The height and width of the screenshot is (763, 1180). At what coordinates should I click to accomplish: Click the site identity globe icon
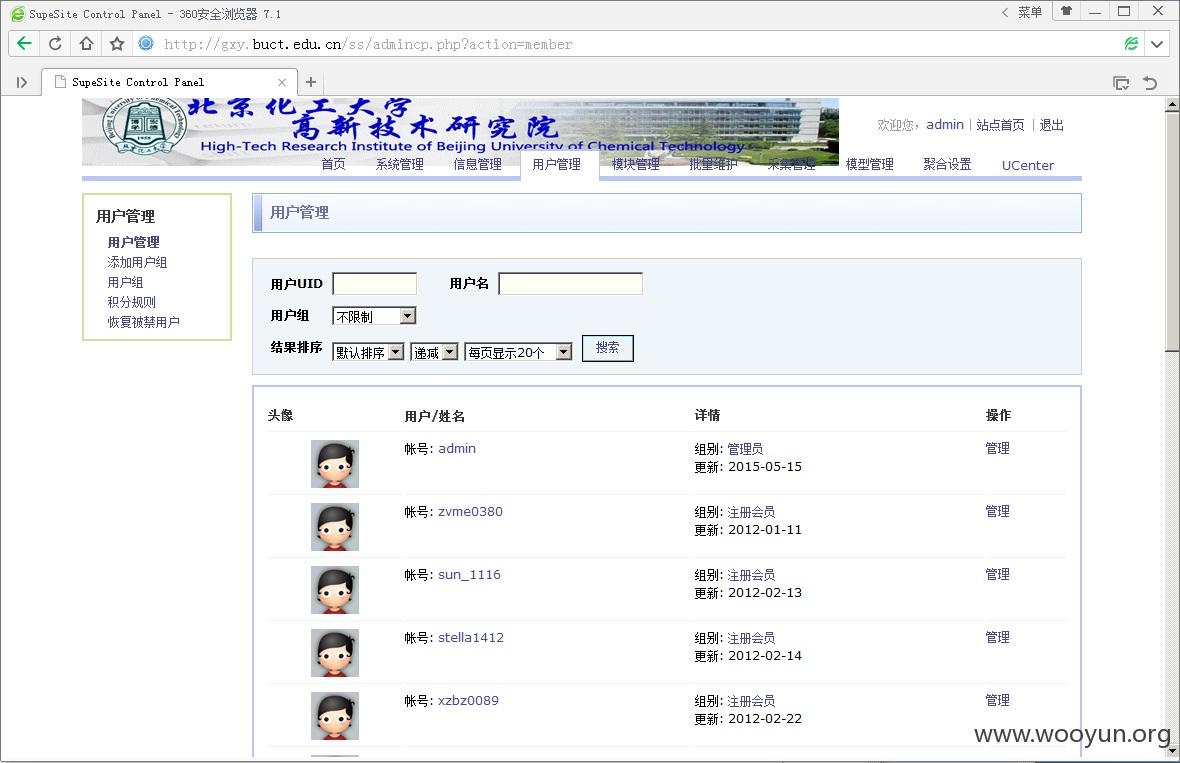click(x=146, y=44)
